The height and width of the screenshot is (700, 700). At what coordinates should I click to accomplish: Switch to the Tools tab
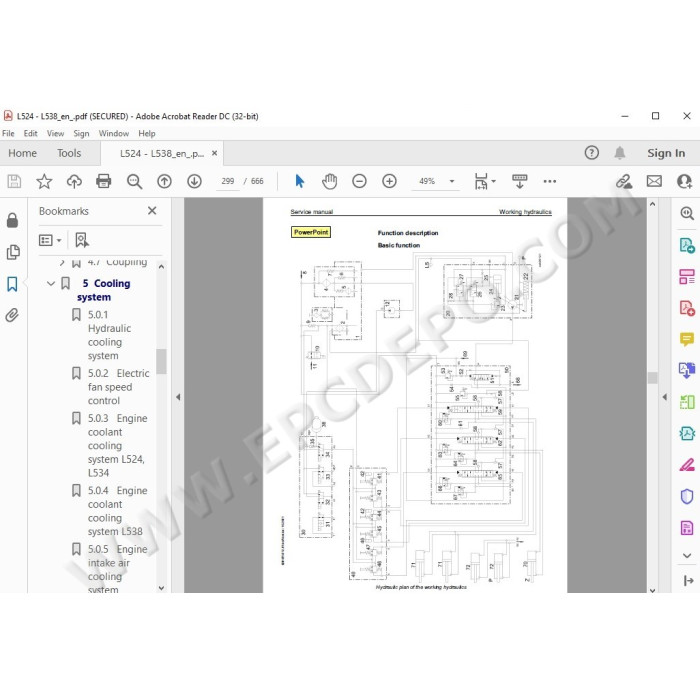coord(69,153)
